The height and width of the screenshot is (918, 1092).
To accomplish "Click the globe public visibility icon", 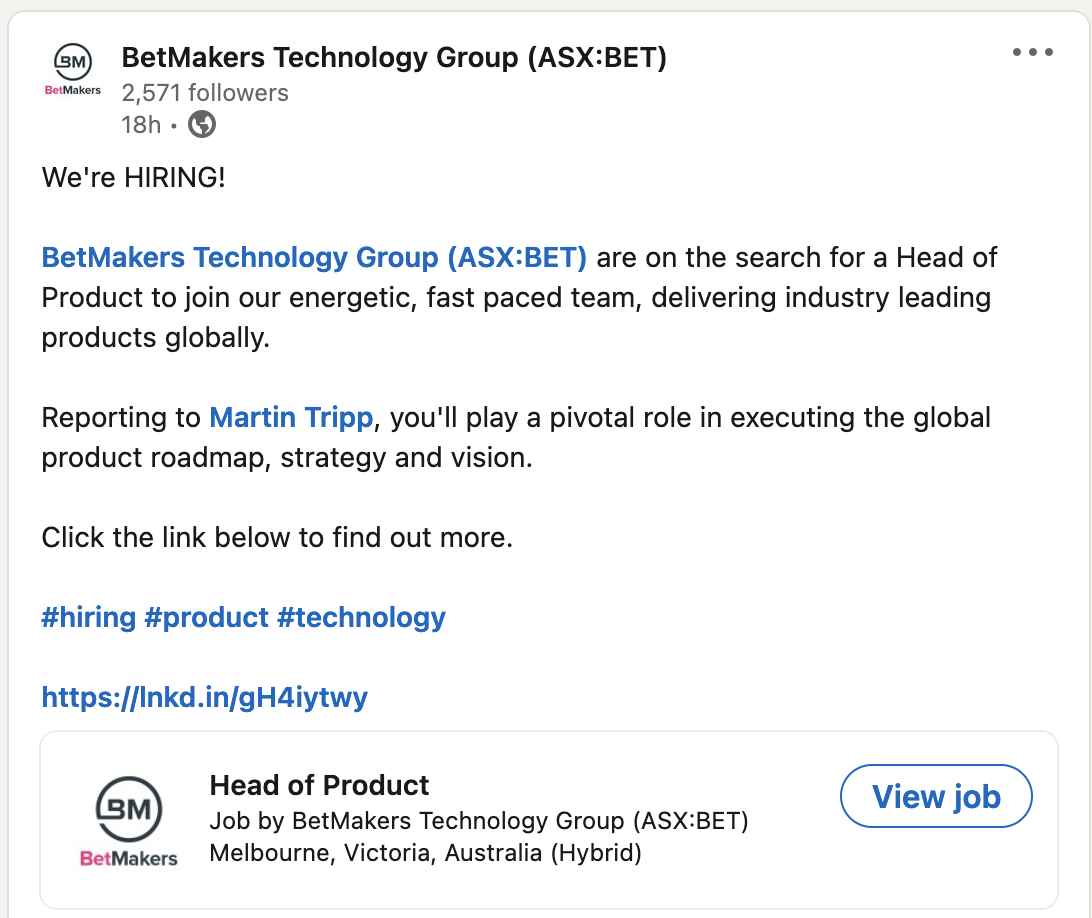I will pyautogui.click(x=202, y=125).
